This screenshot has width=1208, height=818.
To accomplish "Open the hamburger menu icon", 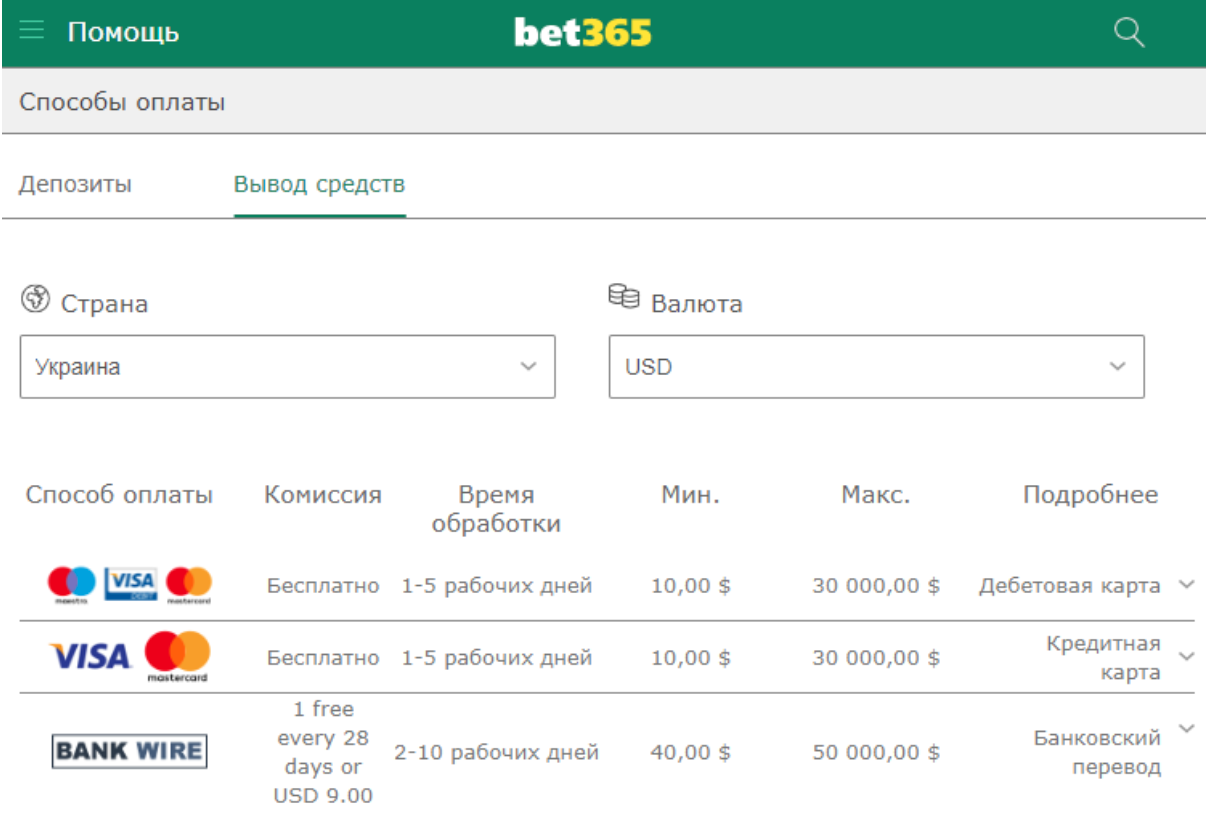I will tap(32, 31).
